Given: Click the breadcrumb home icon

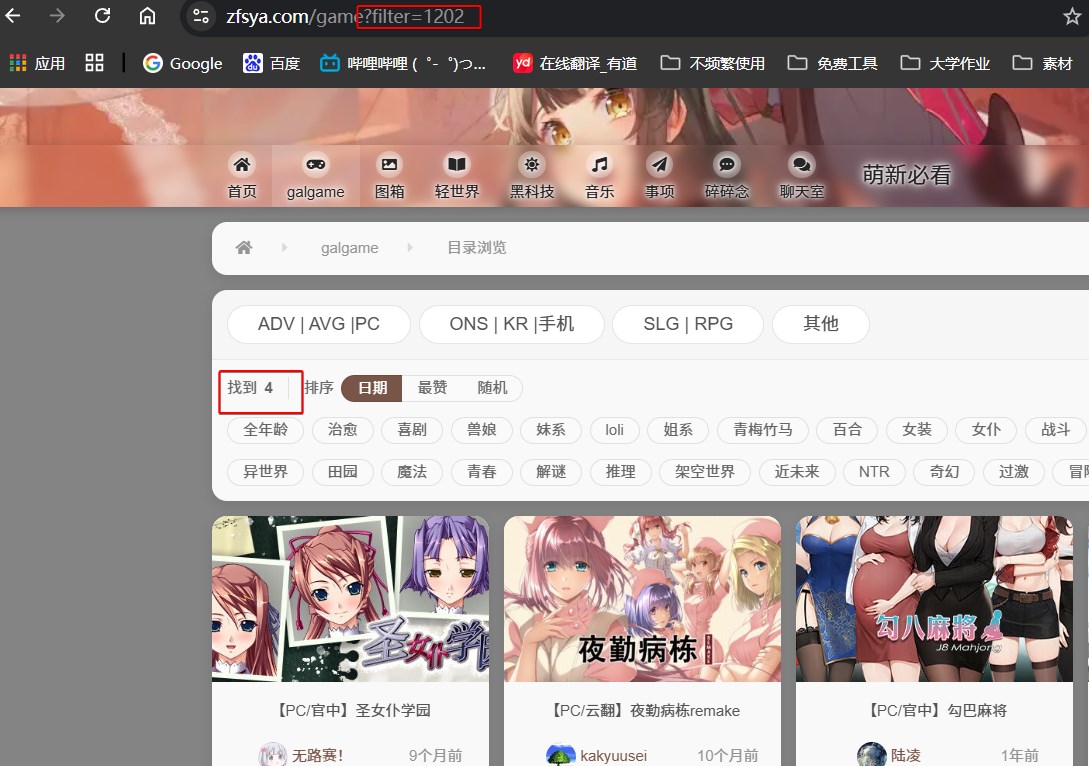Looking at the screenshot, I should tap(244, 247).
